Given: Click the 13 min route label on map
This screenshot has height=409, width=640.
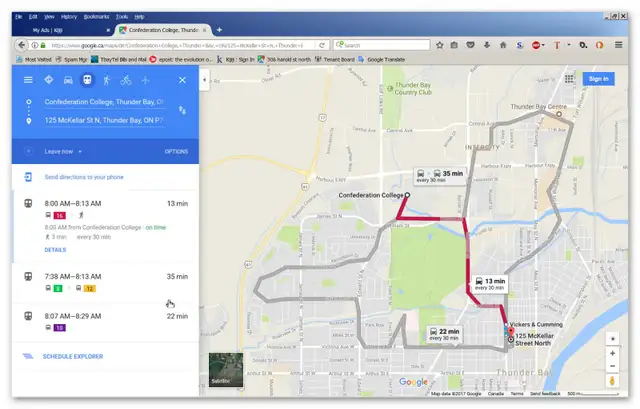Looking at the screenshot, I should [490, 284].
